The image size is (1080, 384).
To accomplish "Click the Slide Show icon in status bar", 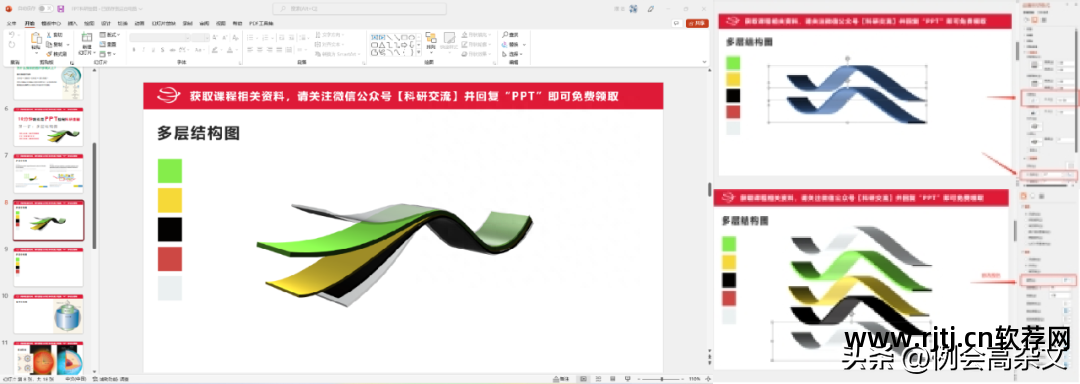I will coord(627,379).
